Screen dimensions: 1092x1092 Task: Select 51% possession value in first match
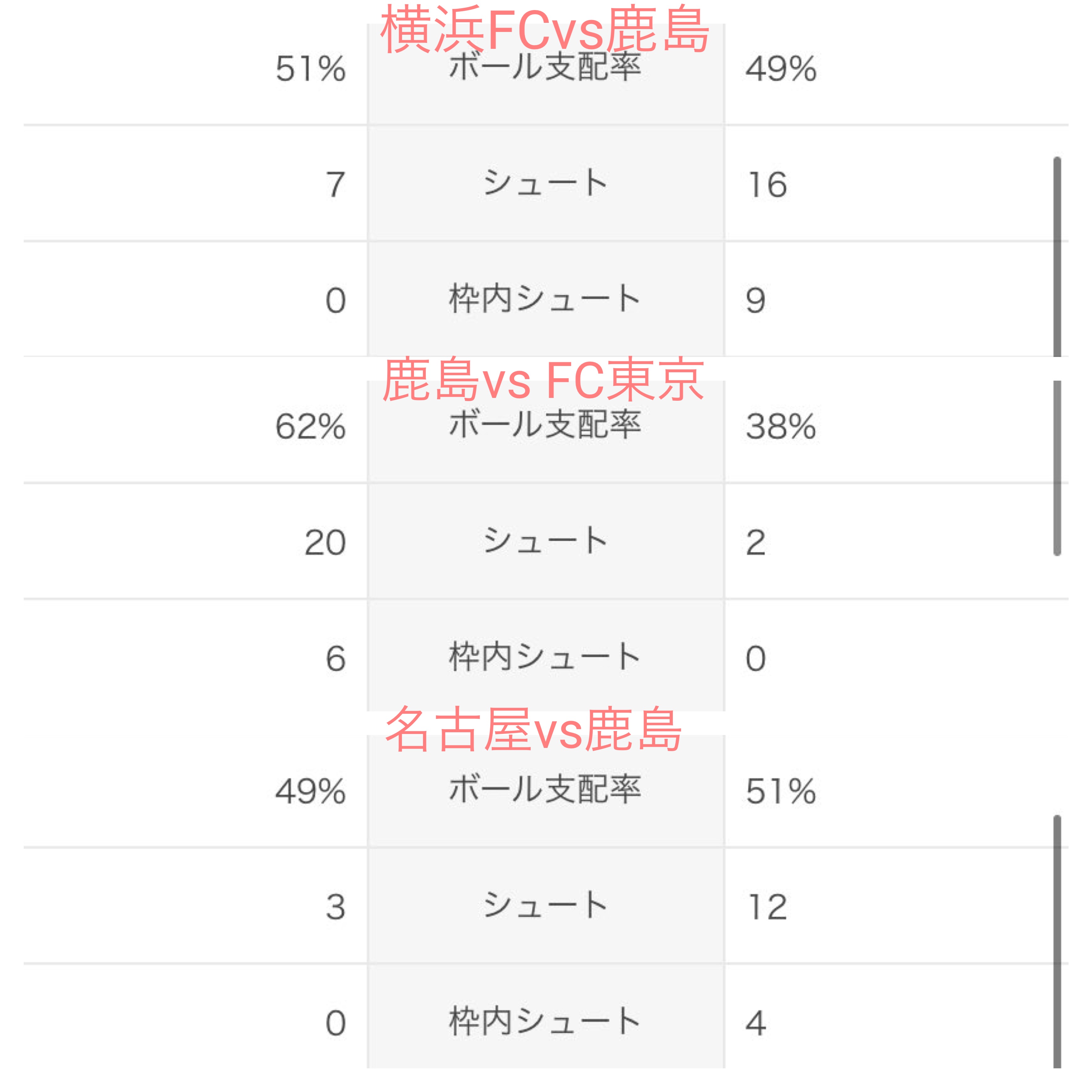tap(310, 69)
